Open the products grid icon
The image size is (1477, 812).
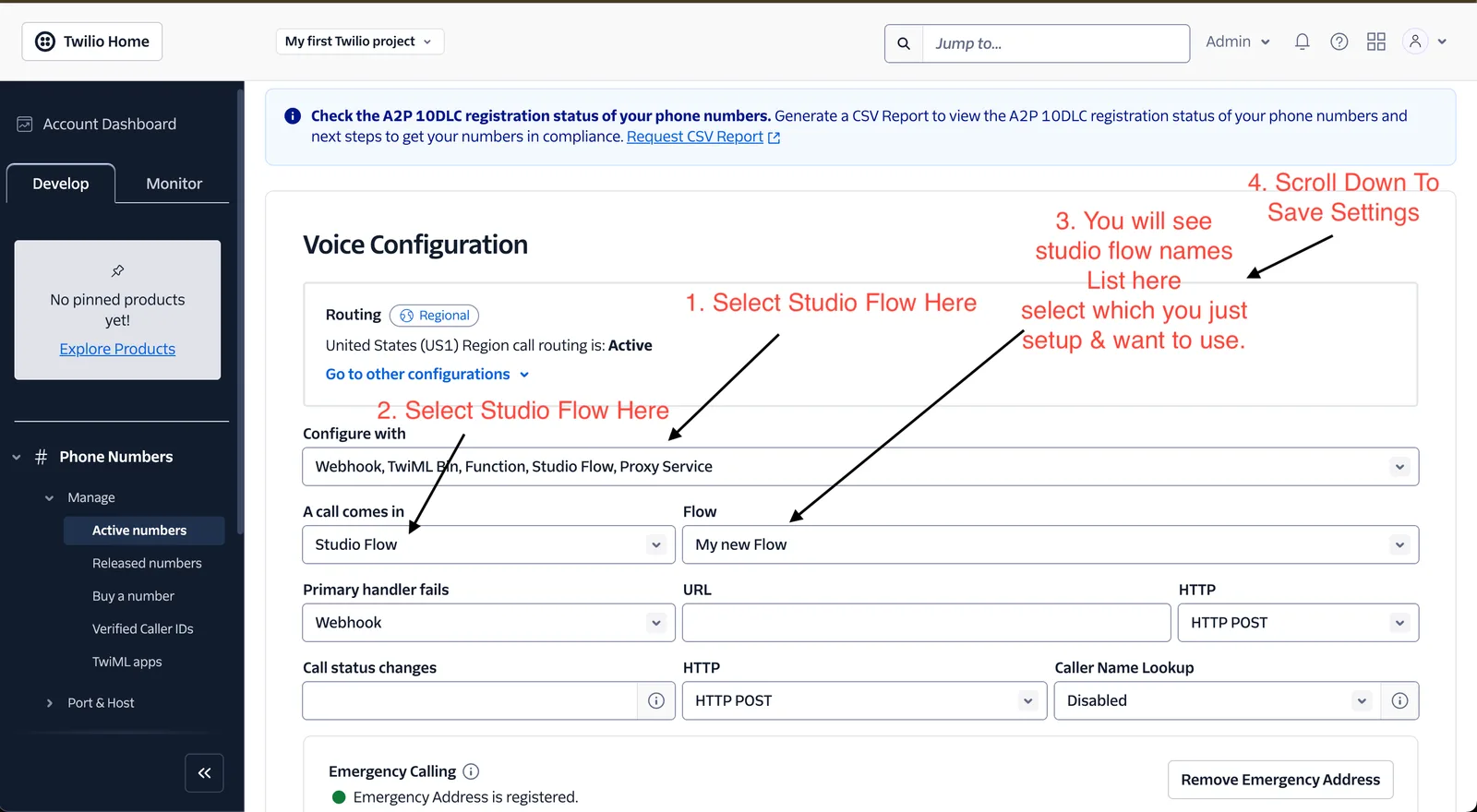click(1376, 42)
